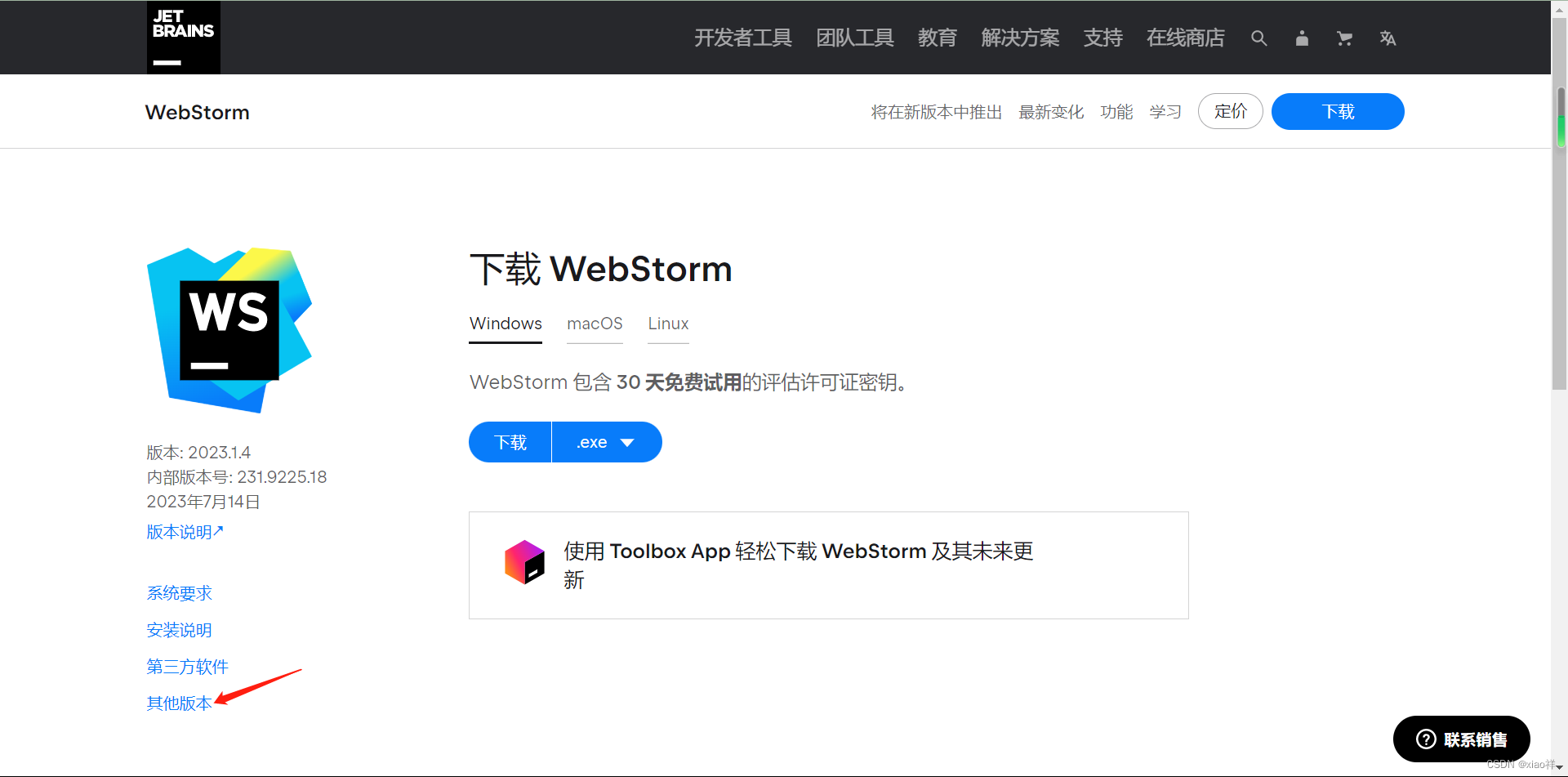Click the Toolbox App cube icon
The height and width of the screenshot is (777, 1568).
point(524,562)
